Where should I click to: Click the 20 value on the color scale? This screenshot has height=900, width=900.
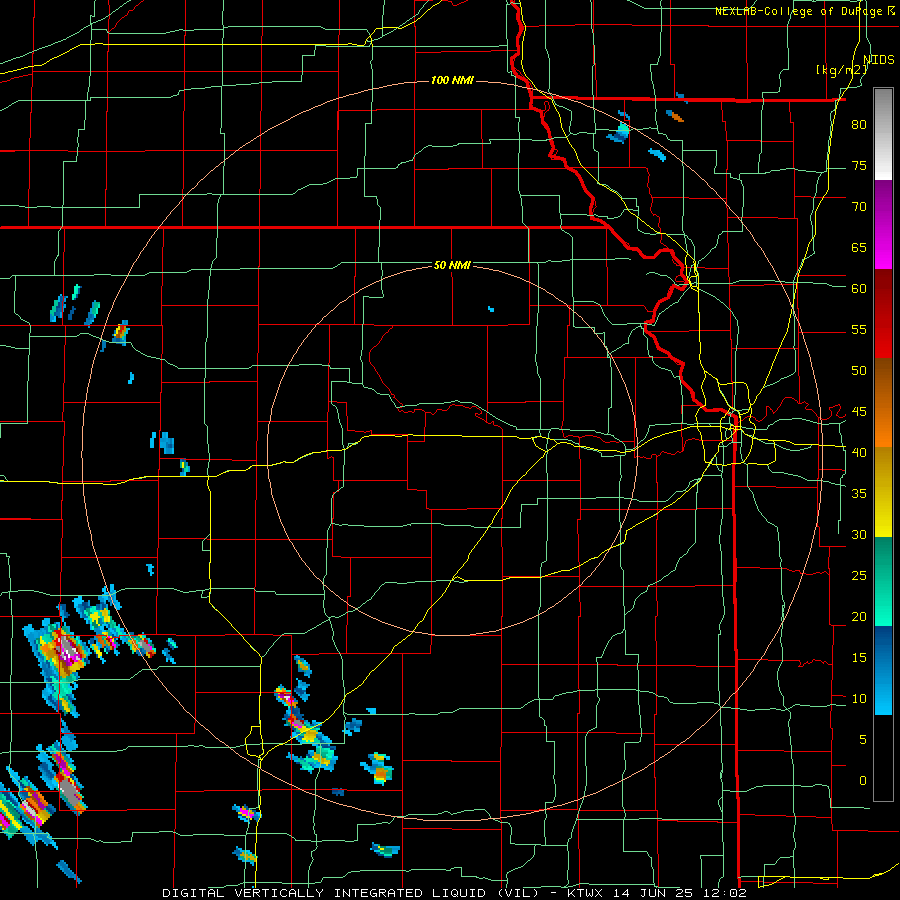click(859, 616)
